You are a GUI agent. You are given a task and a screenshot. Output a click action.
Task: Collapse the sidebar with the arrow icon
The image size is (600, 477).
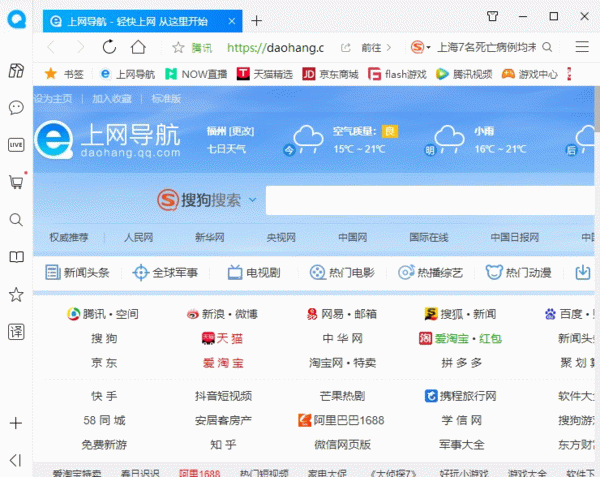tap(15, 461)
